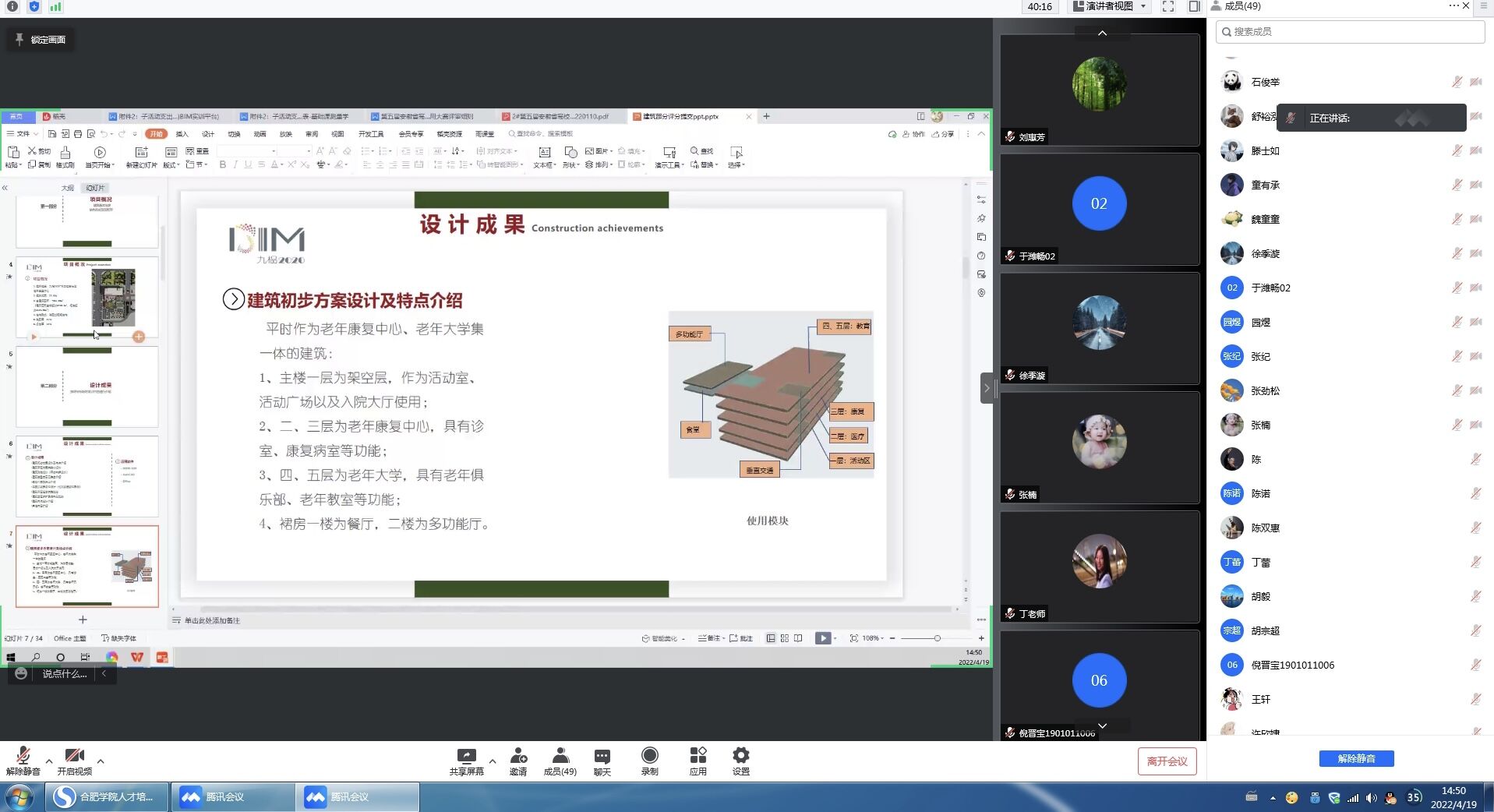Adjust the WPS zoom slider handle
Viewport: 1494px width, 812px height.
(x=937, y=638)
